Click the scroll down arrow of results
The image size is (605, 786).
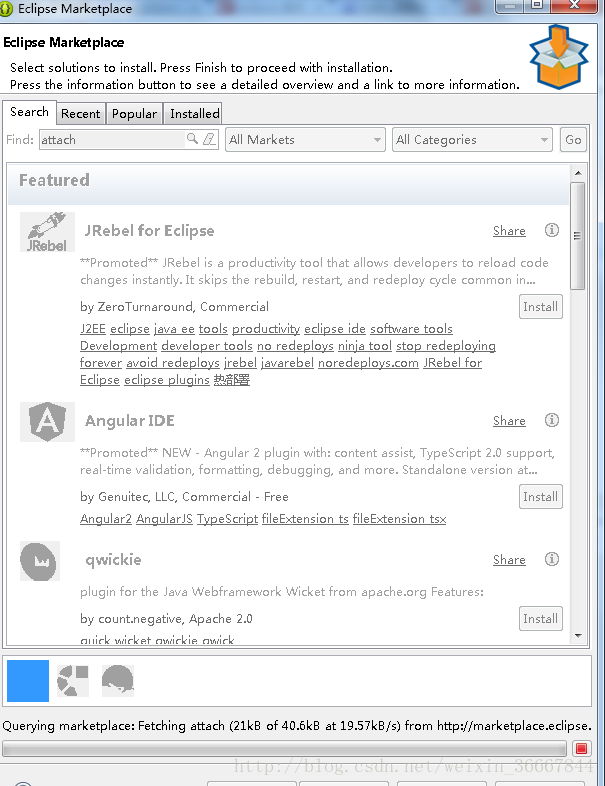tap(578, 636)
